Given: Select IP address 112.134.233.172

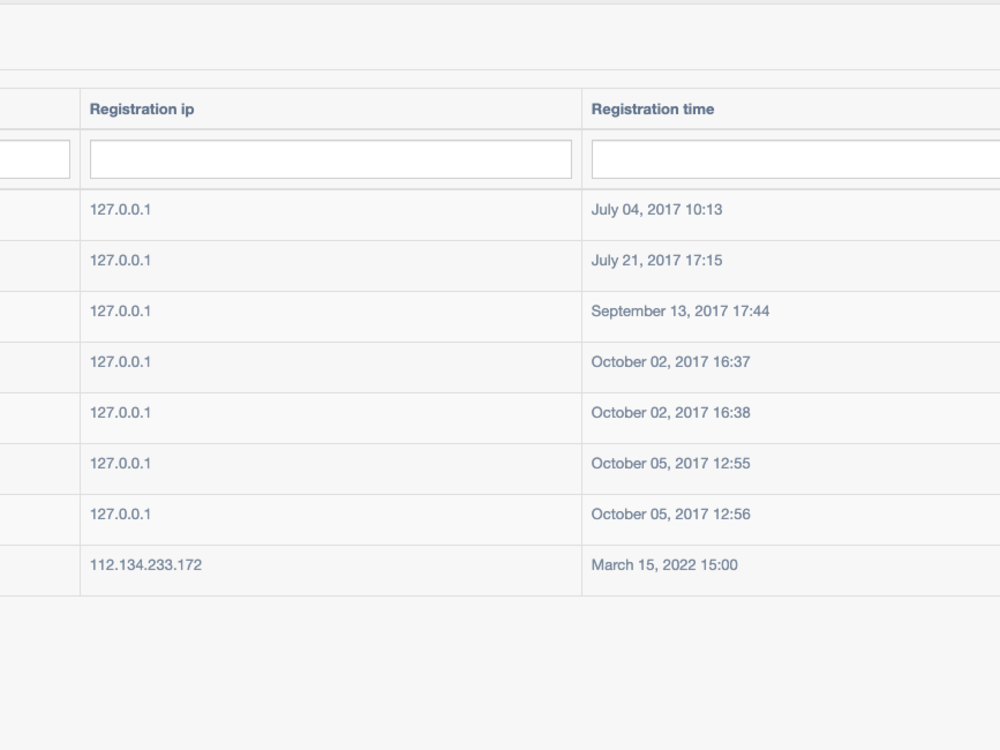Looking at the screenshot, I should click(145, 565).
